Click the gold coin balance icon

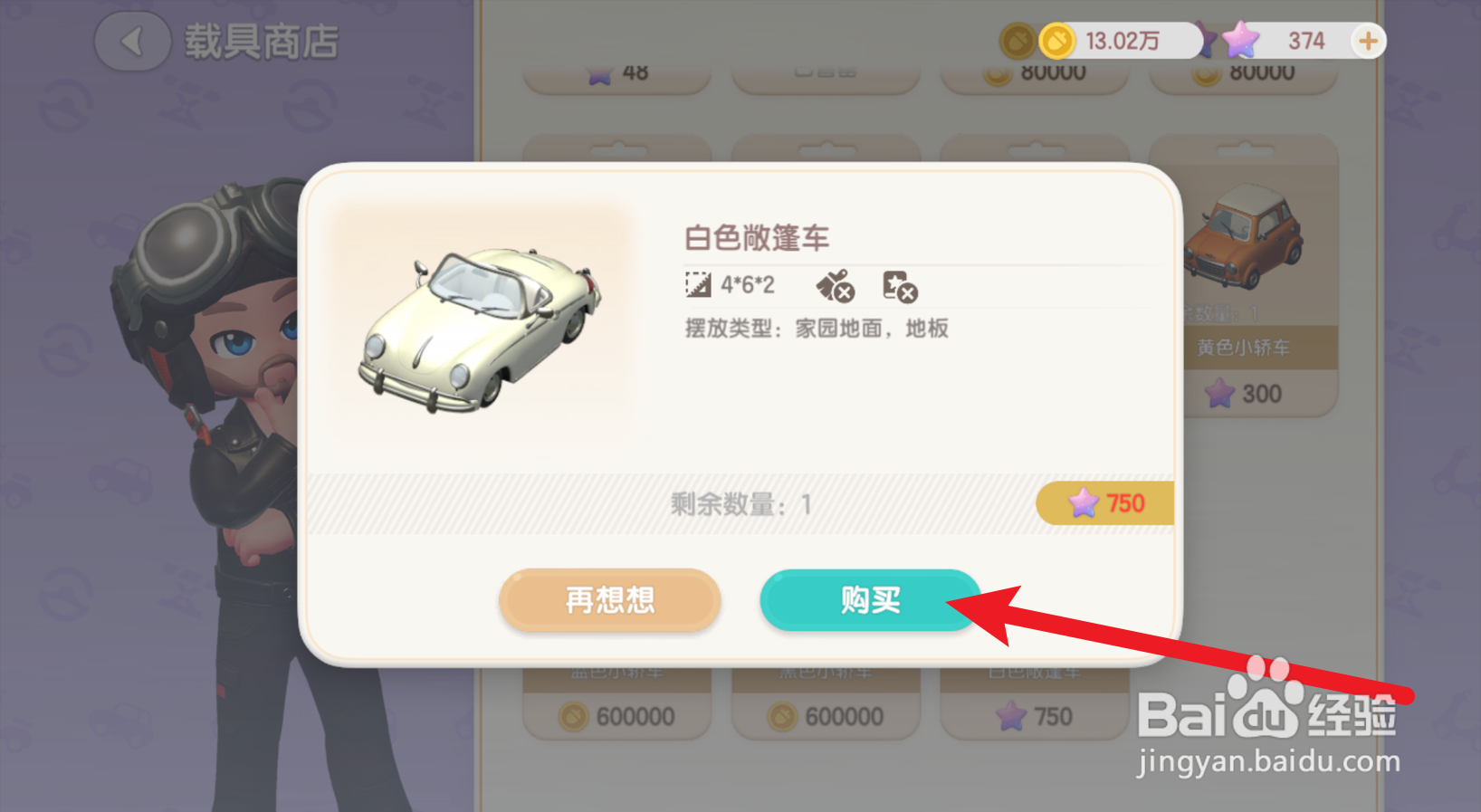pos(1056,41)
